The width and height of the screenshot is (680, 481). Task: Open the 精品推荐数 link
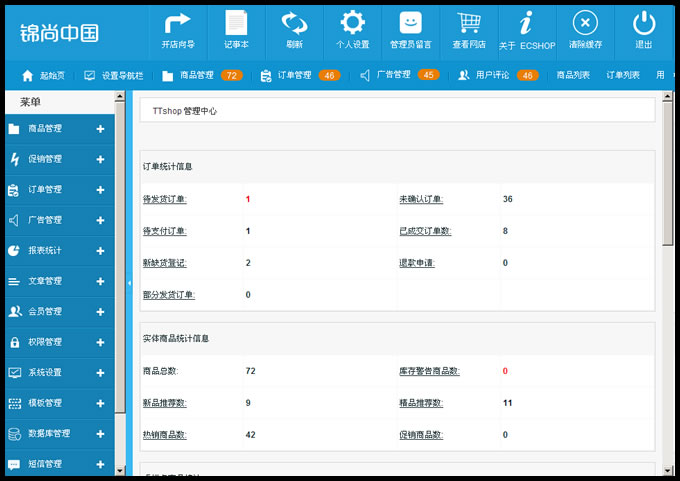[x=421, y=403]
